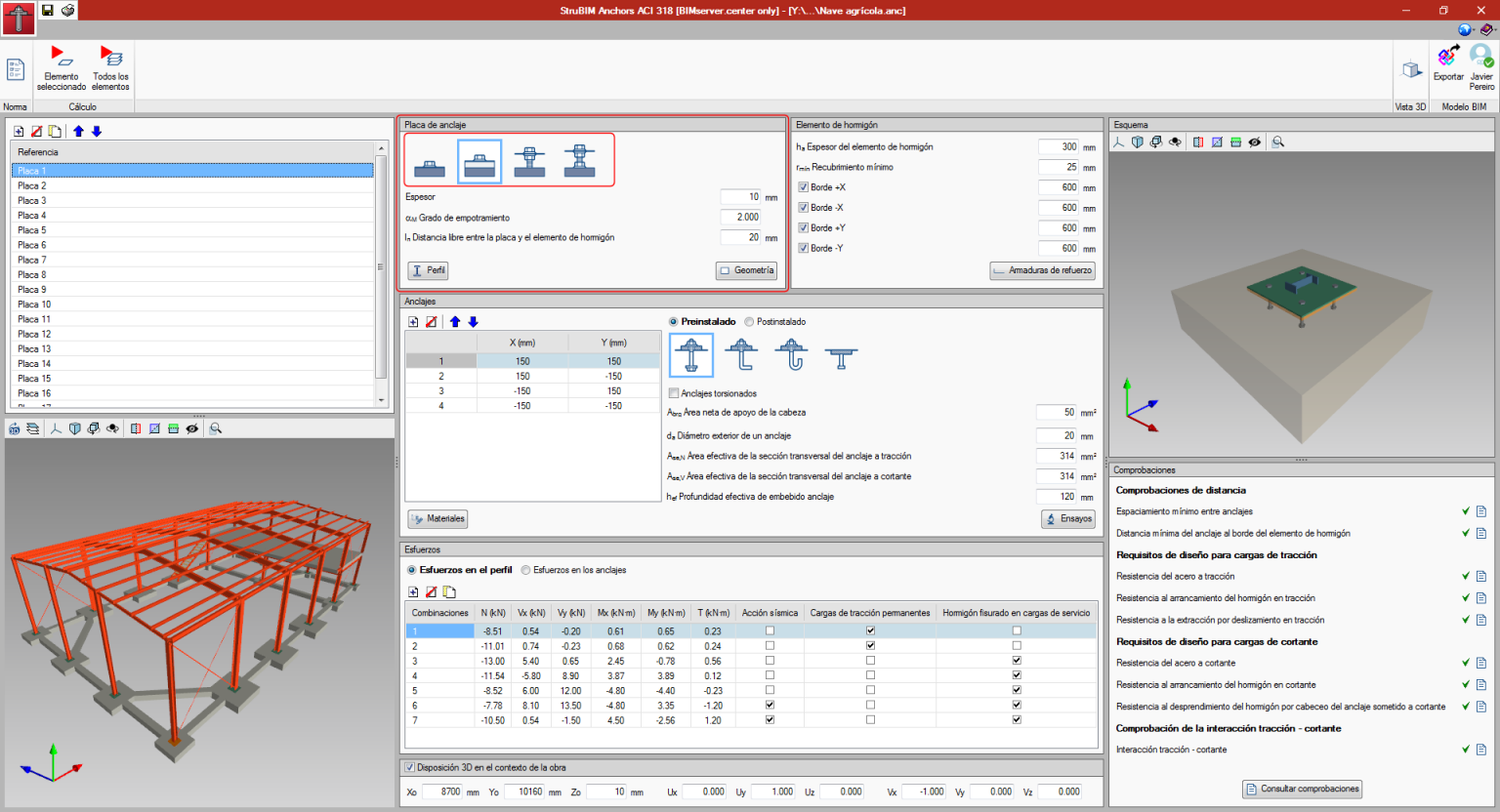Image resolution: width=1500 pixels, height=812 pixels.
Task: Check Acción sísmica for combination 3
Action: (770, 660)
